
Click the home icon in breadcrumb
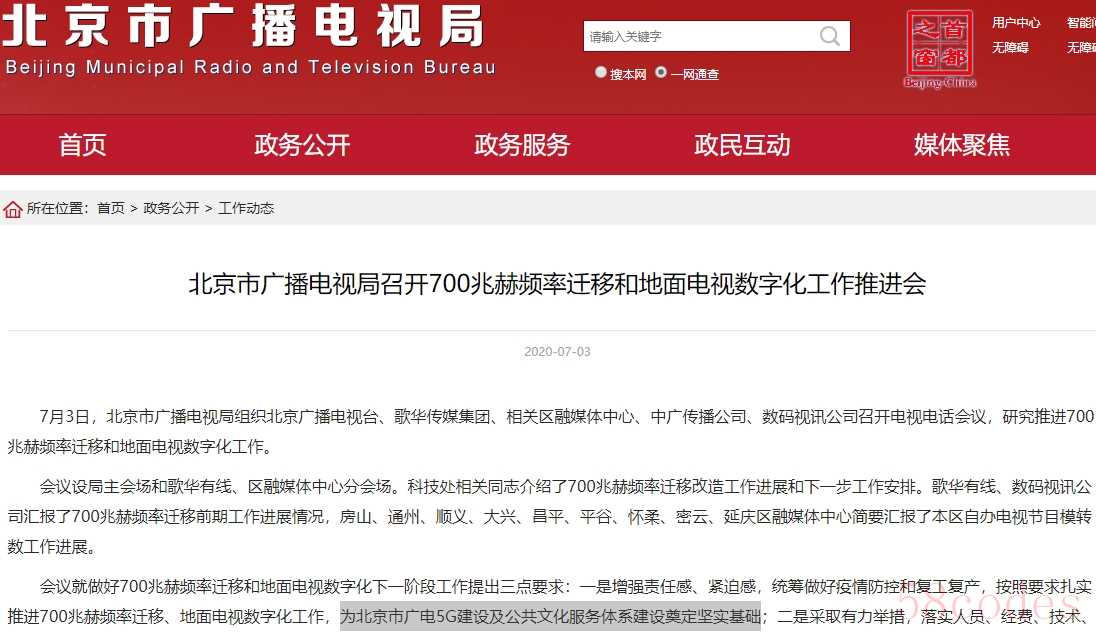tap(13, 209)
